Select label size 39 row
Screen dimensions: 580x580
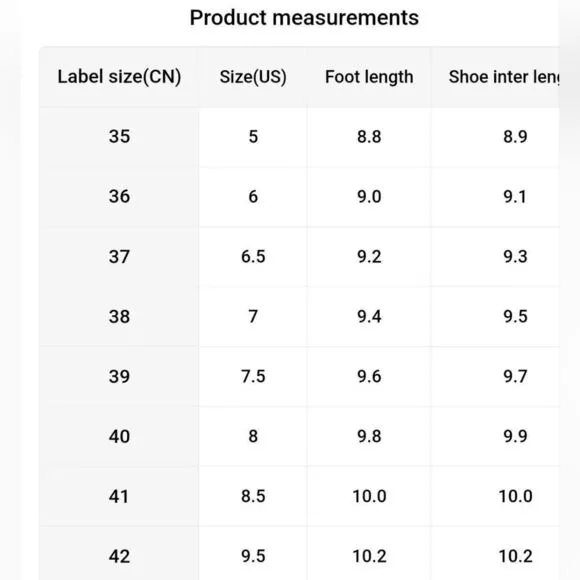[x=299, y=376]
